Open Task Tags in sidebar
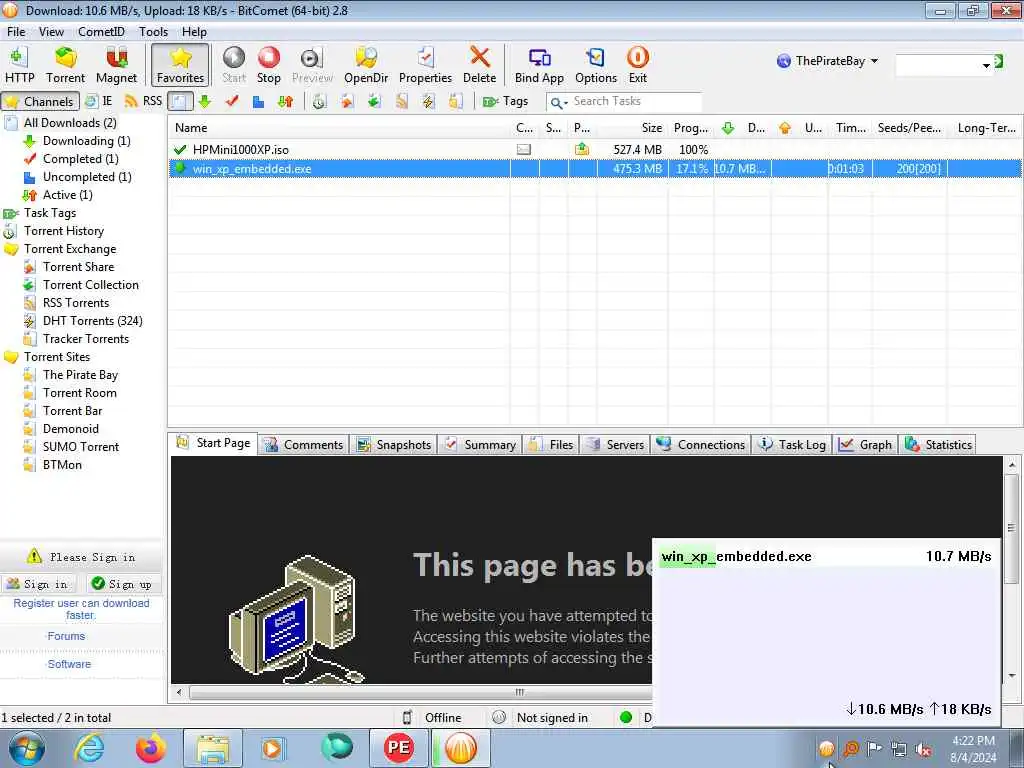 click(50, 213)
